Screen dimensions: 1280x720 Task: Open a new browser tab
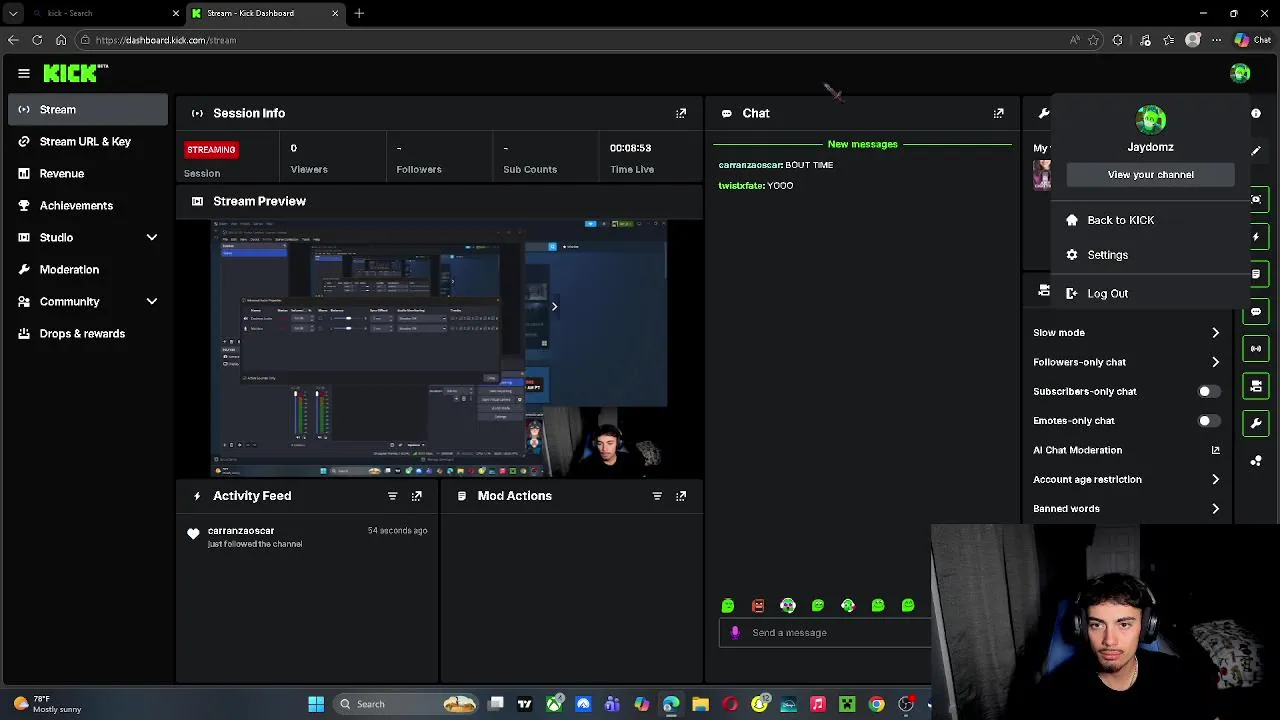(x=359, y=13)
